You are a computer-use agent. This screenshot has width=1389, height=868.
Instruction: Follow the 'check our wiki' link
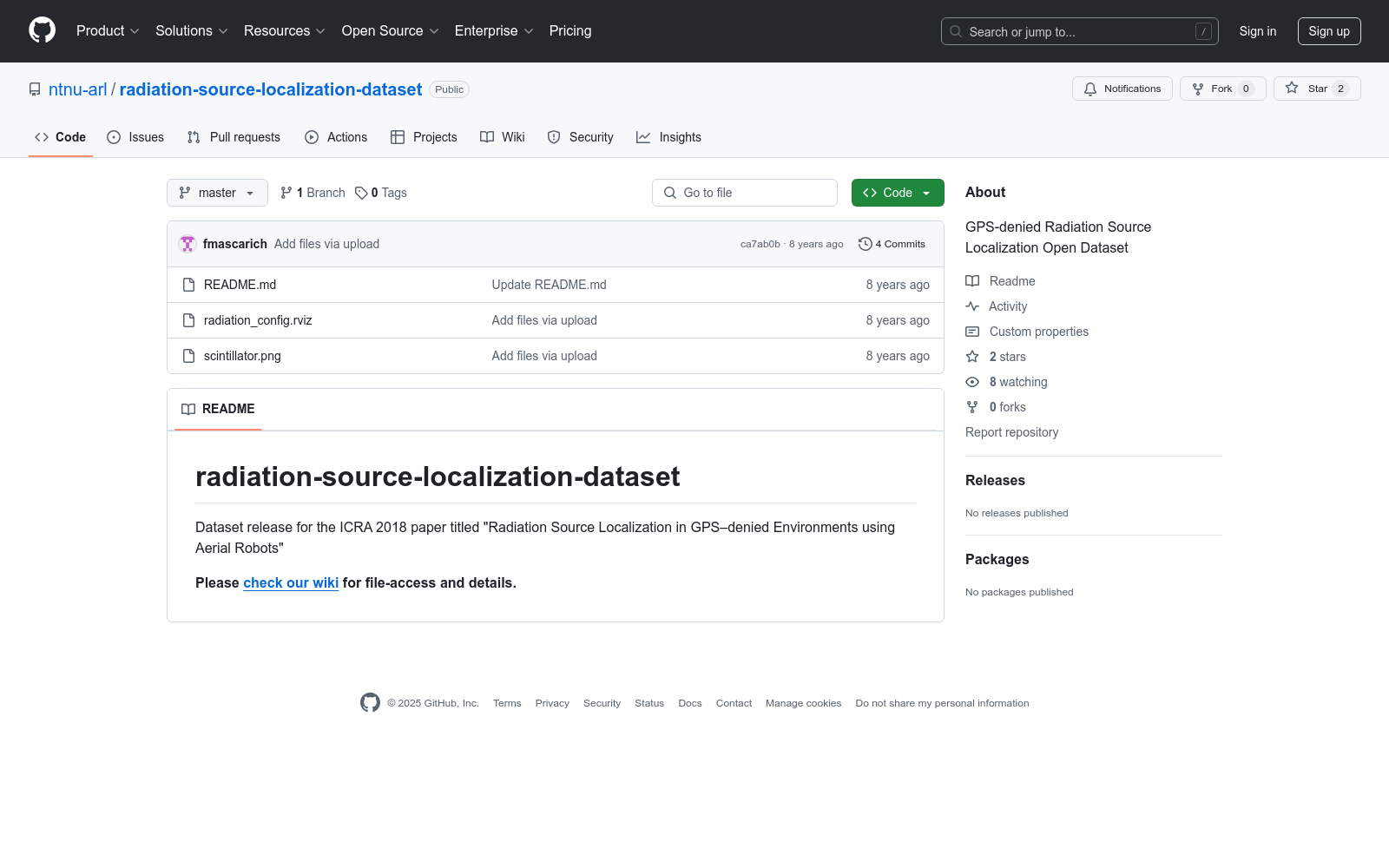point(290,582)
